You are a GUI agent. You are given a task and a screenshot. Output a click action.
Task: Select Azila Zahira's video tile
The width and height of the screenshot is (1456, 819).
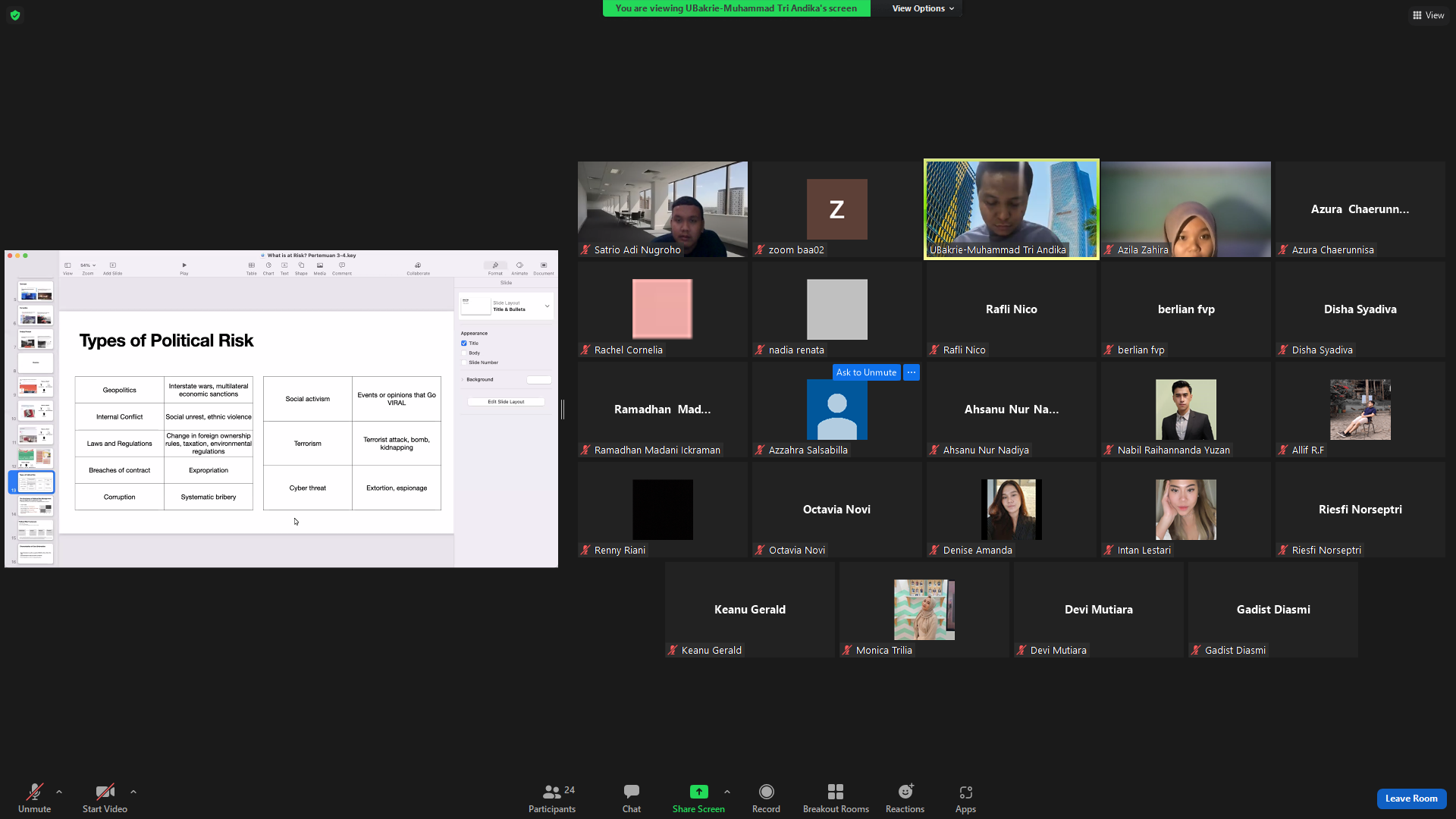[x=1185, y=209]
